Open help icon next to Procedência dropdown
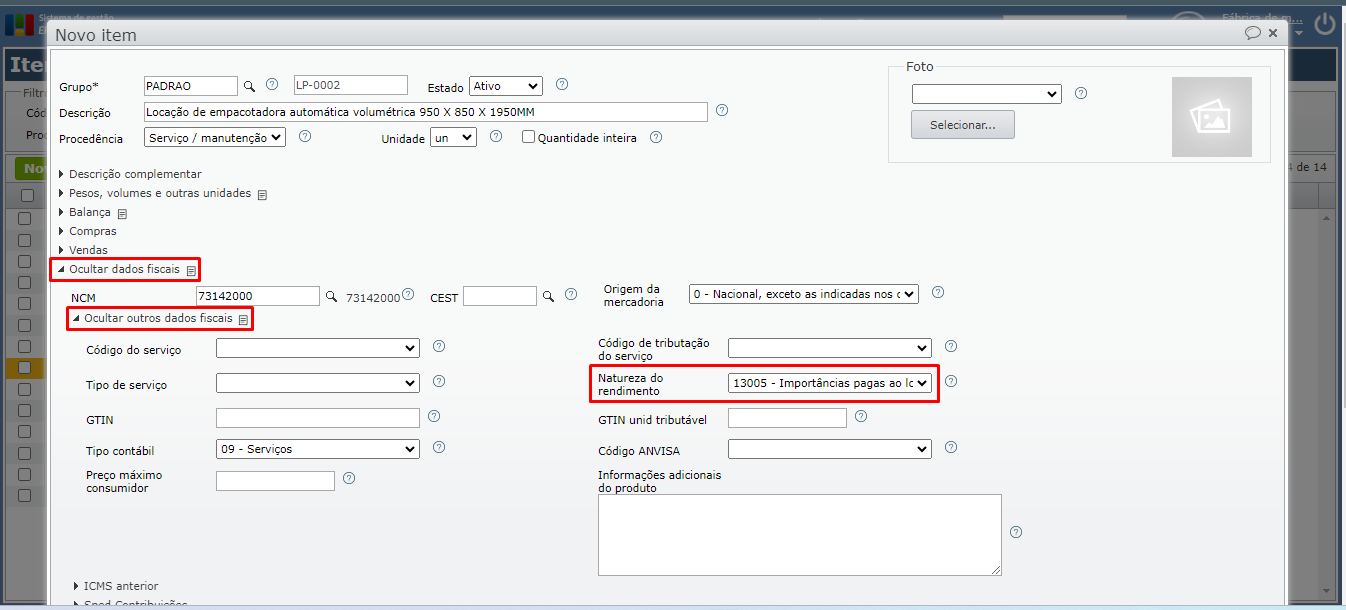This screenshot has height=610, width=1346. pyautogui.click(x=305, y=136)
